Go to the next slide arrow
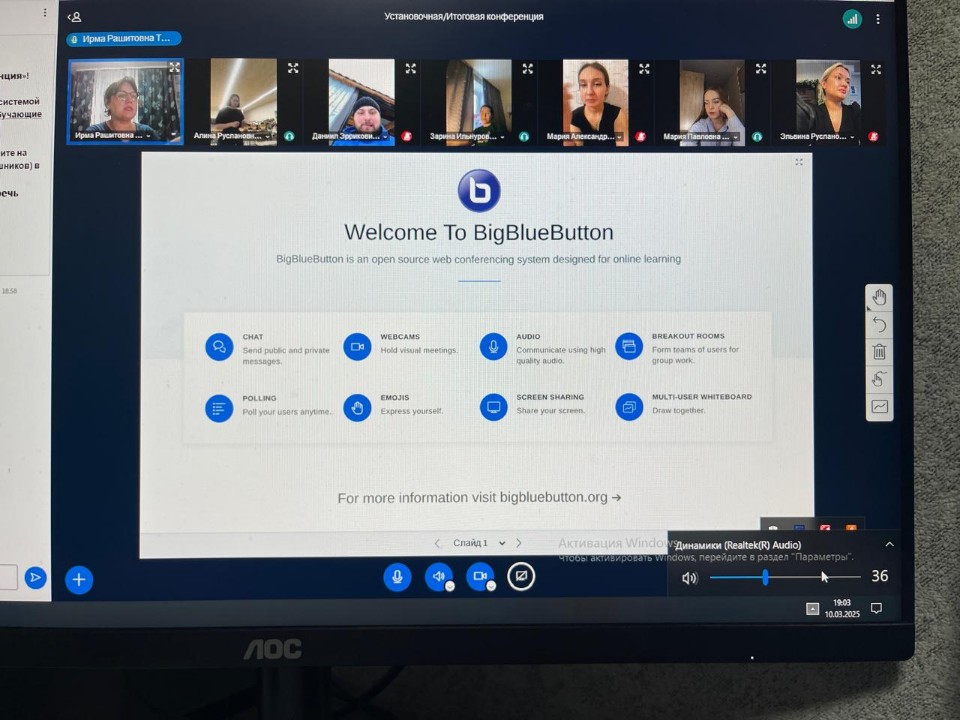960x720 pixels. click(518, 543)
